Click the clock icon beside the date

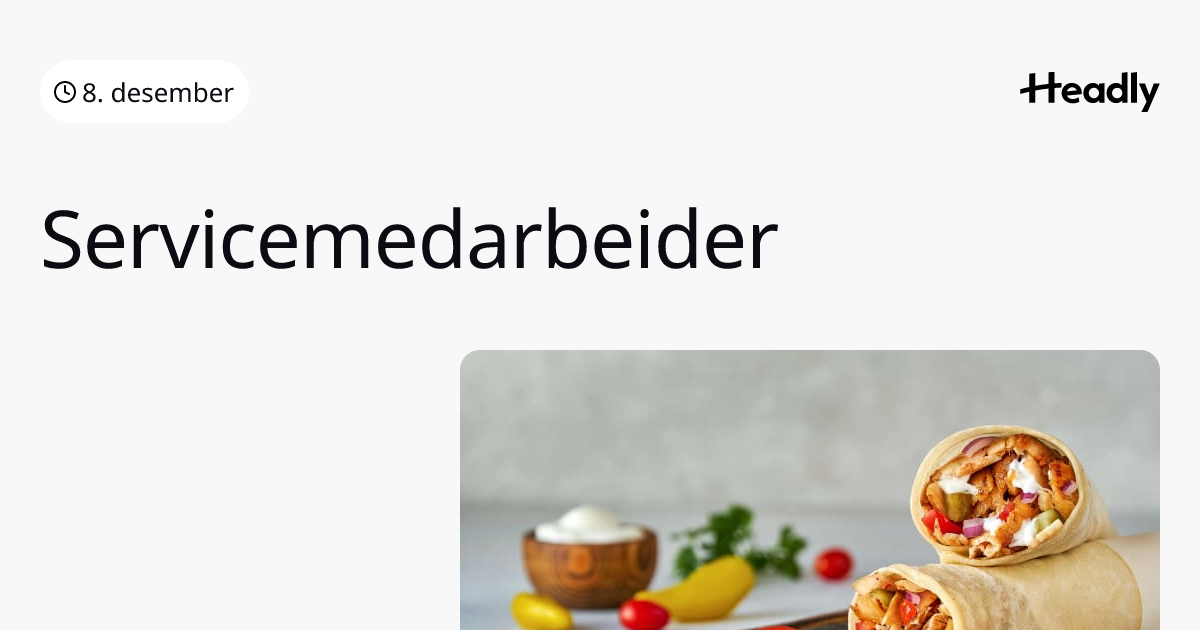[65, 93]
